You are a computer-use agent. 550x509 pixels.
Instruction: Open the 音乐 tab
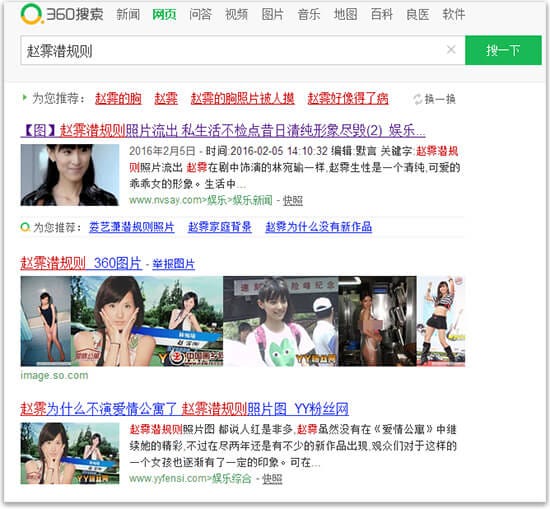309,14
